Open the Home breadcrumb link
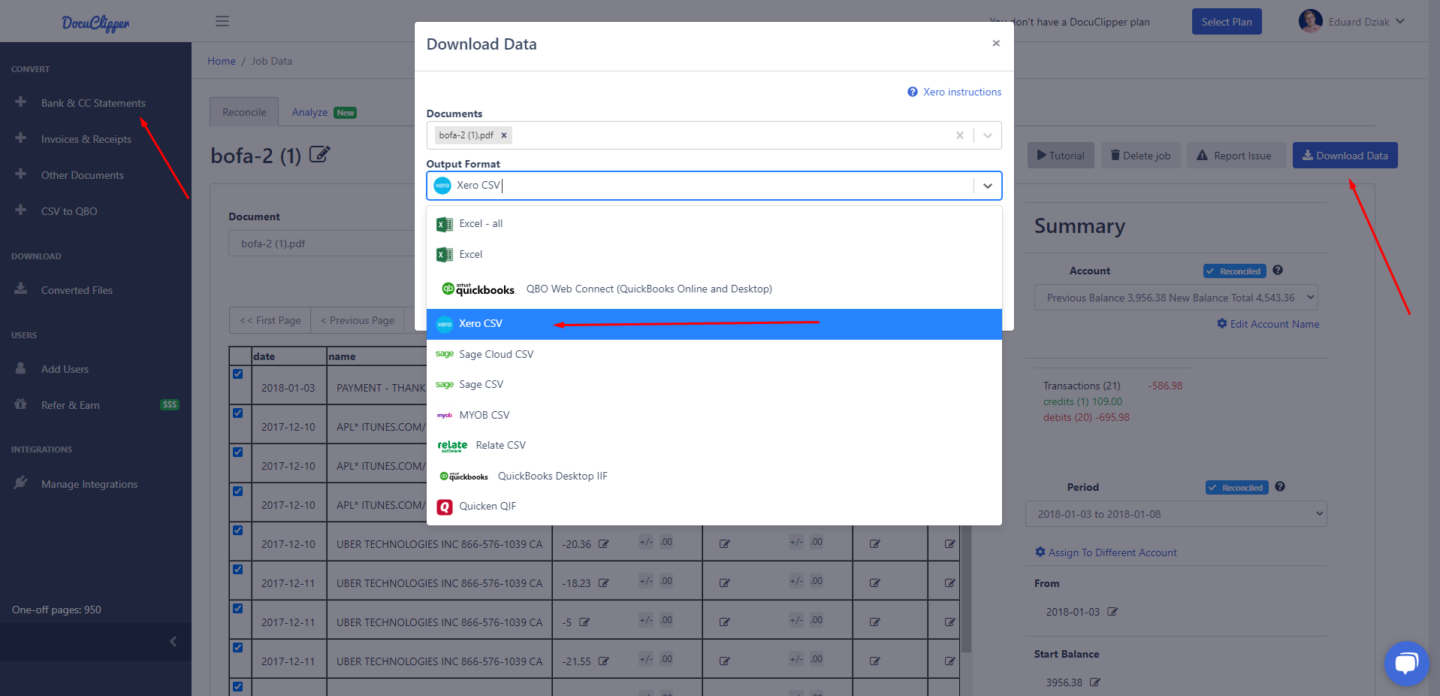Viewport: 1440px width, 696px height. coord(221,60)
